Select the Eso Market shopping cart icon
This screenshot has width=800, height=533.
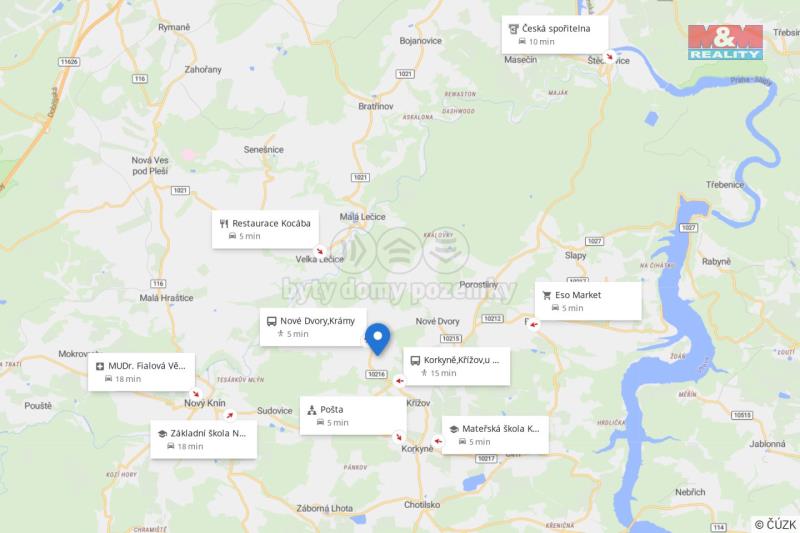tap(546, 295)
